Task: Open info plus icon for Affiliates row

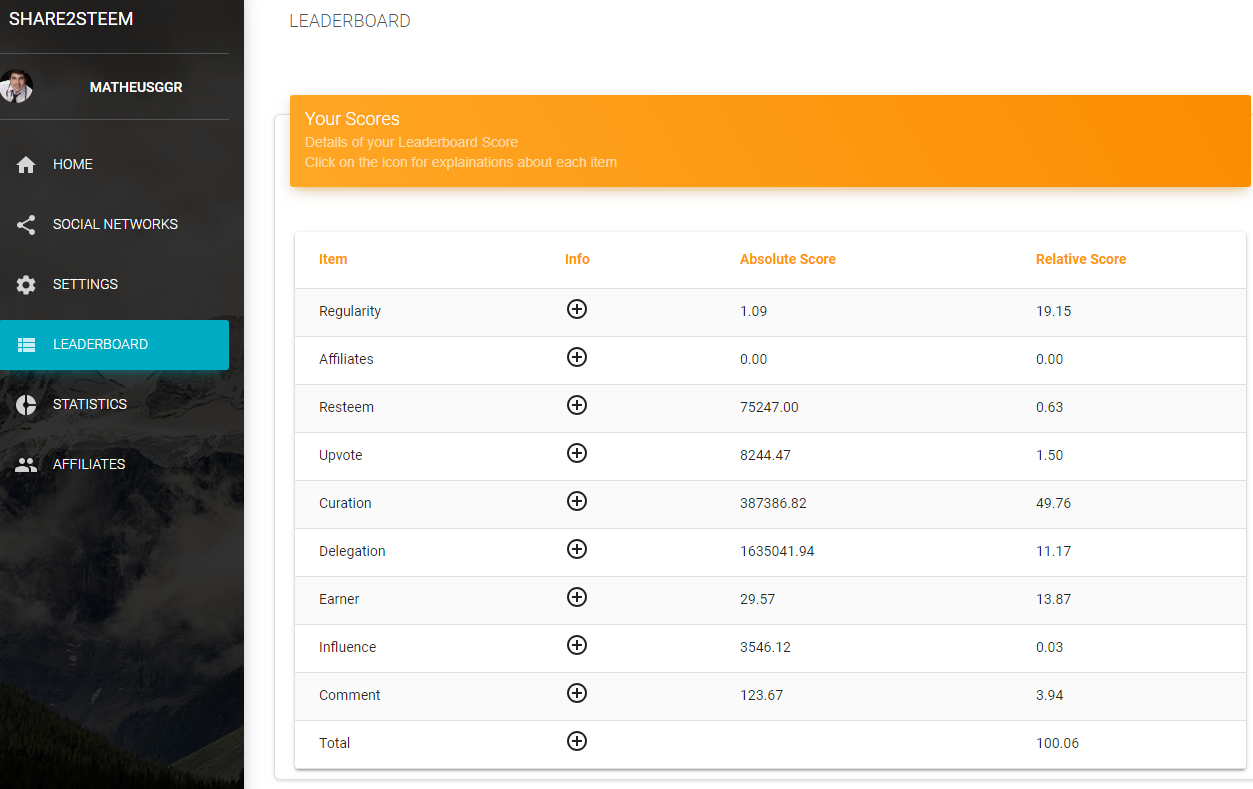Action: pos(577,357)
